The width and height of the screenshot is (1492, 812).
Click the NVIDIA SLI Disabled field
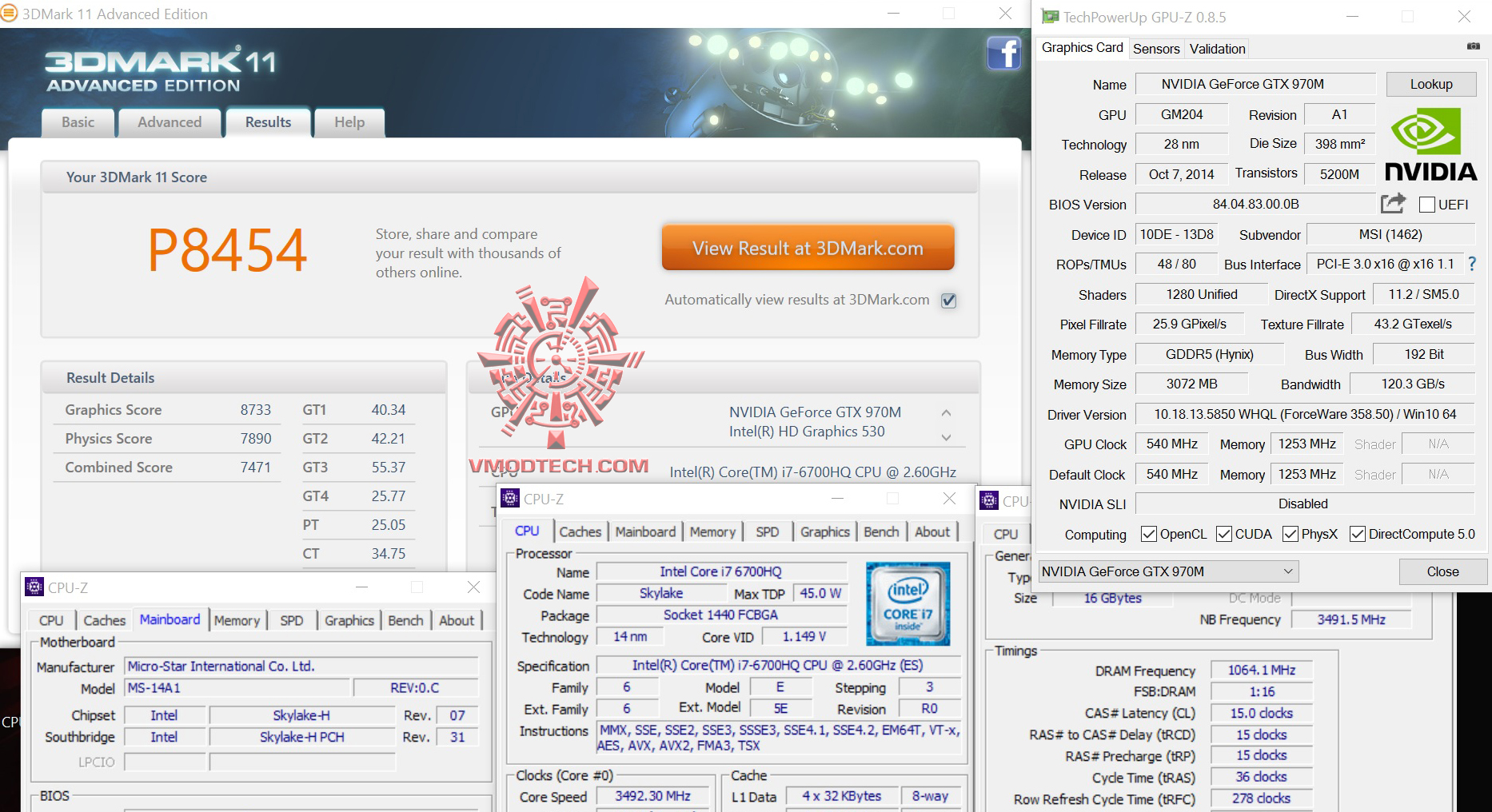coord(1305,504)
